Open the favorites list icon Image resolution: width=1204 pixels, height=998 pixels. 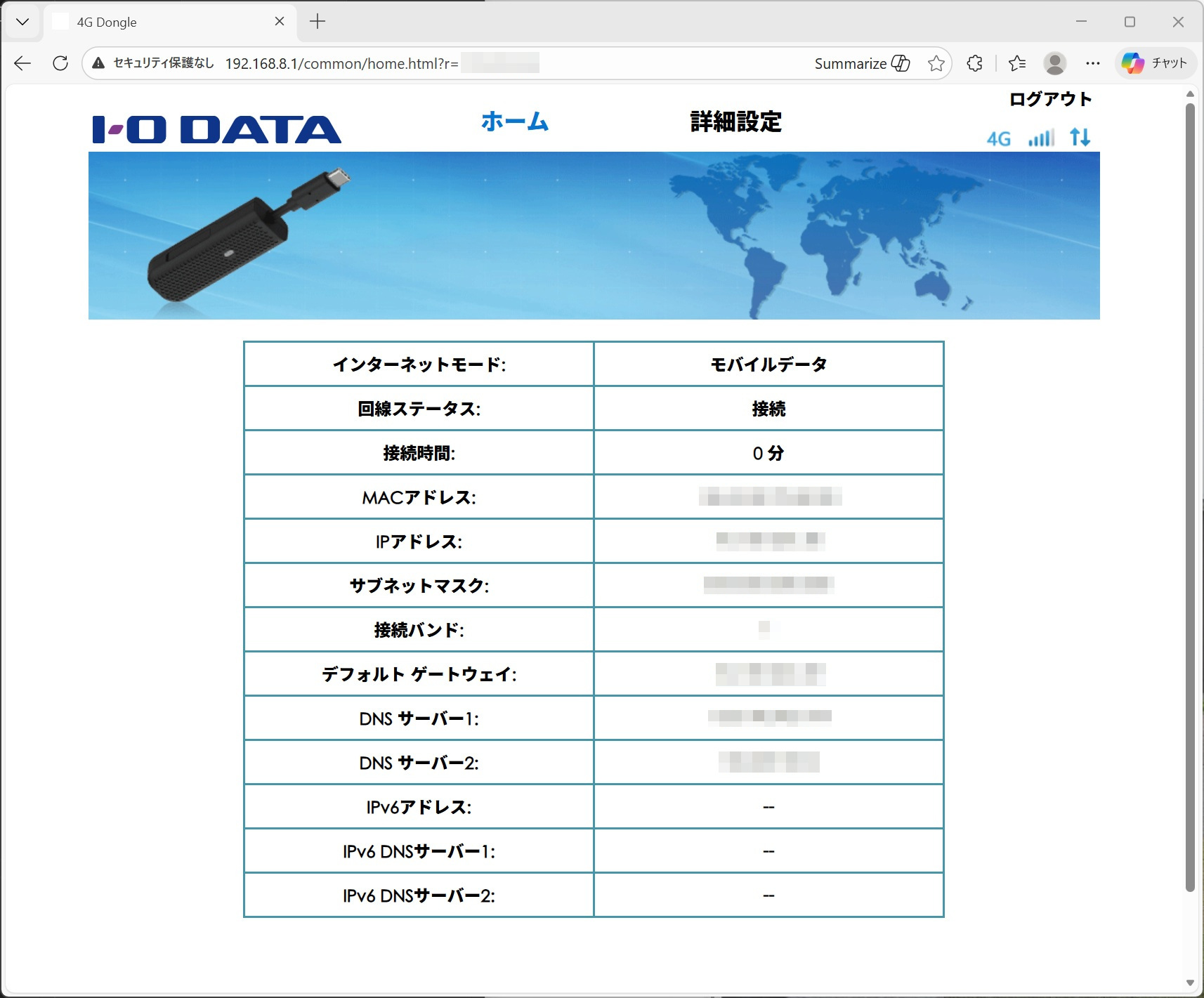tap(1016, 63)
